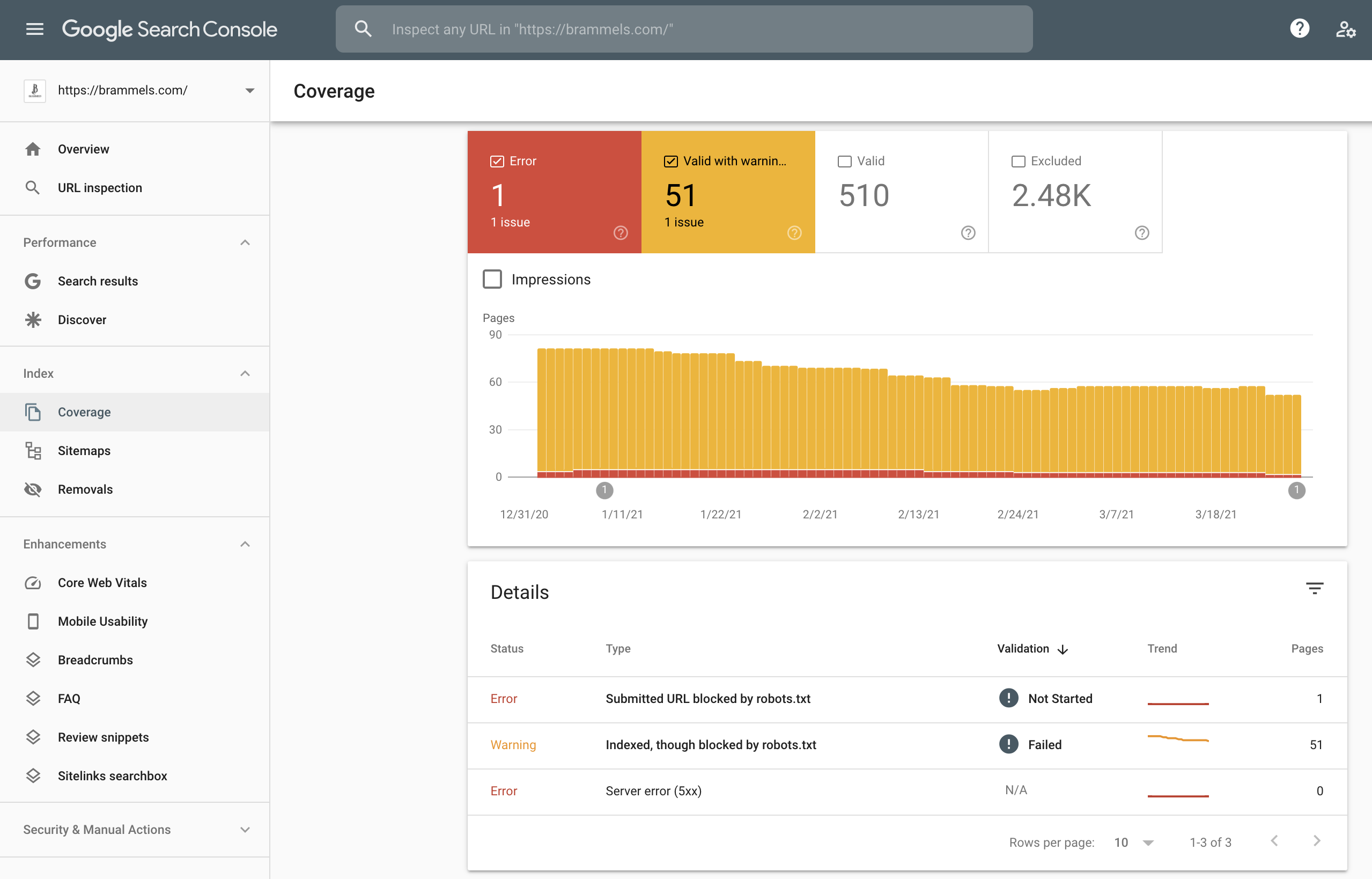Click the Error red summary card
Image resolution: width=1372 pixels, height=879 pixels.
coord(555,192)
